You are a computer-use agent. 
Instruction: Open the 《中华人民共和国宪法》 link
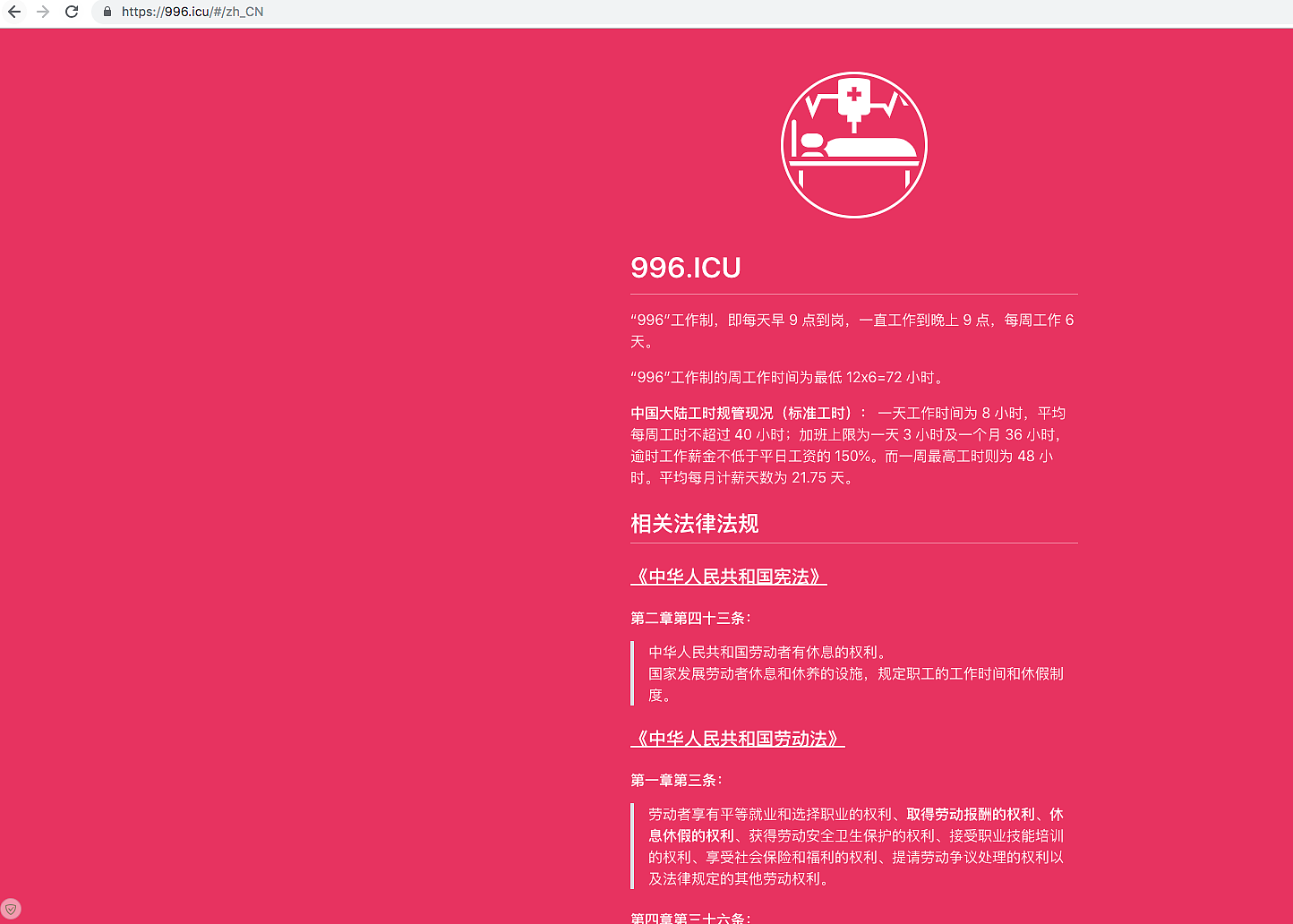coord(728,577)
